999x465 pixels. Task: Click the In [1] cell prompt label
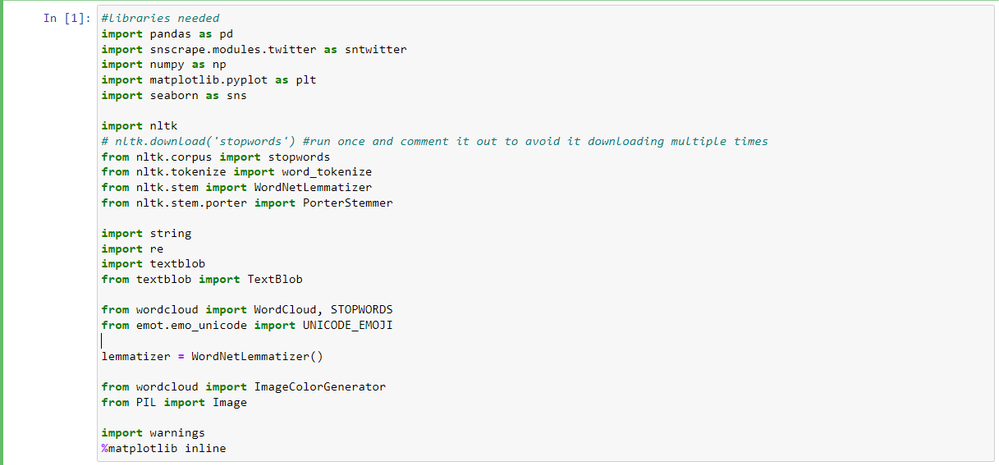point(67,18)
